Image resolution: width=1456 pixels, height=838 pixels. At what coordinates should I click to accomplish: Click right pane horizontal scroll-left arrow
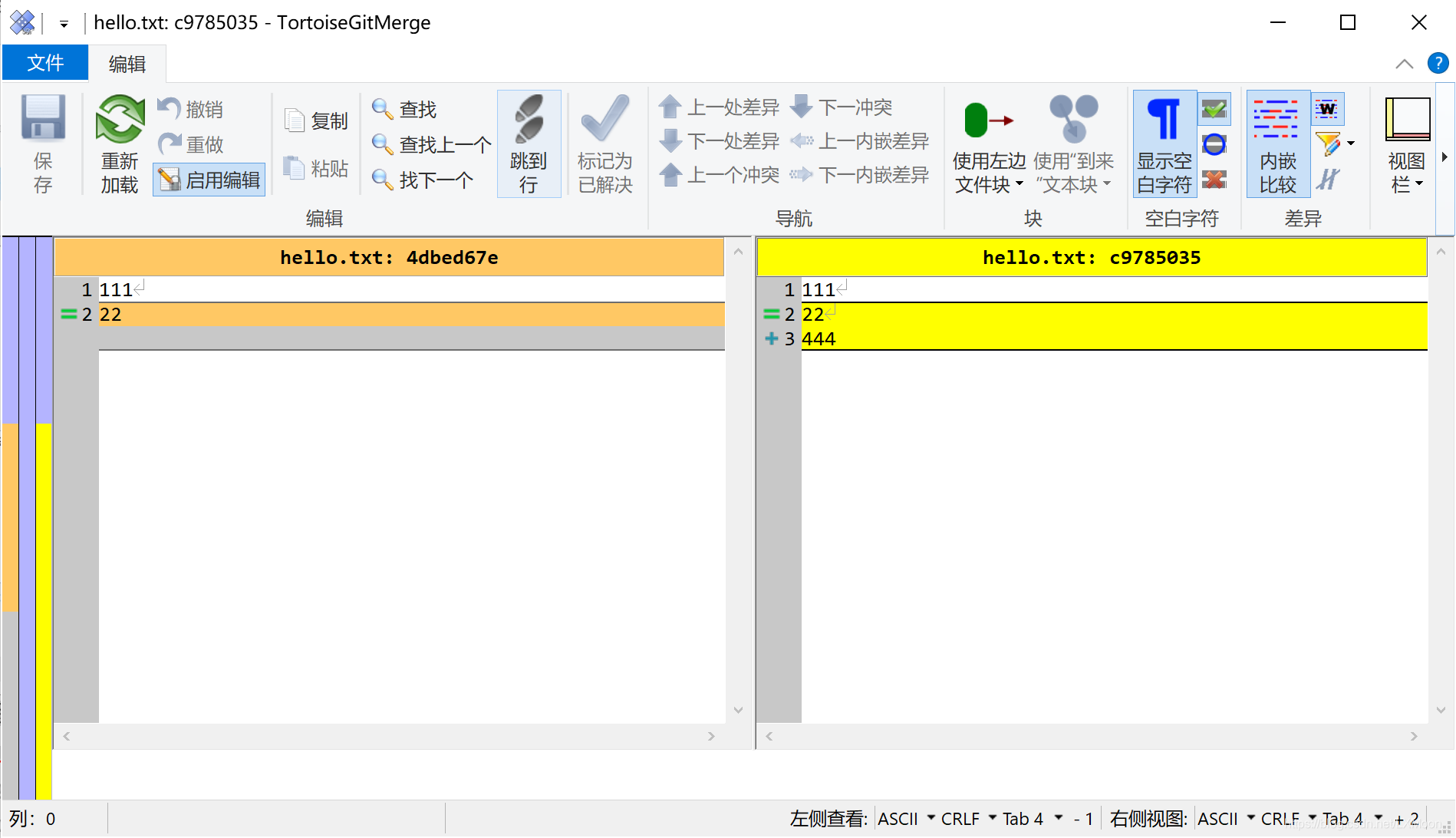[x=769, y=736]
